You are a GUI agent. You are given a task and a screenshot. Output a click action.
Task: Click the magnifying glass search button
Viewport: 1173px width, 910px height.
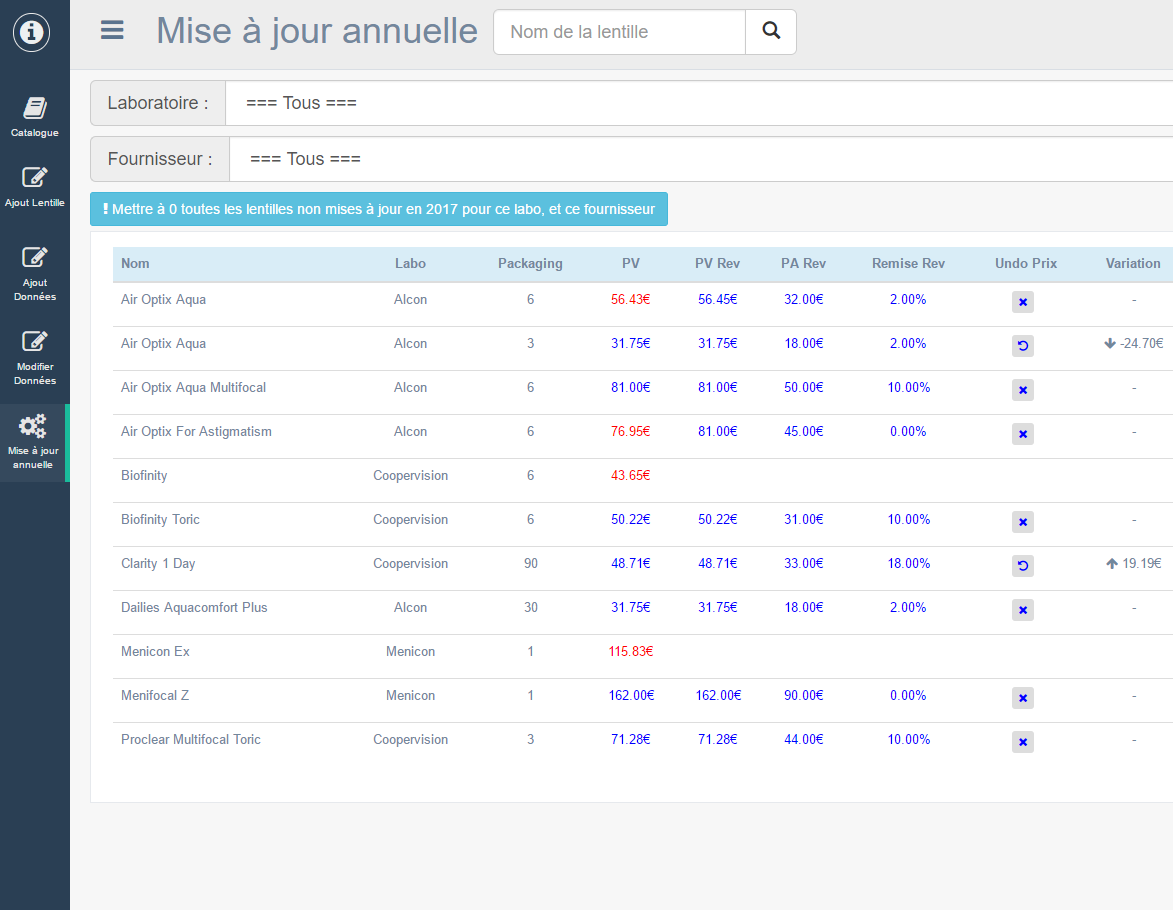770,32
